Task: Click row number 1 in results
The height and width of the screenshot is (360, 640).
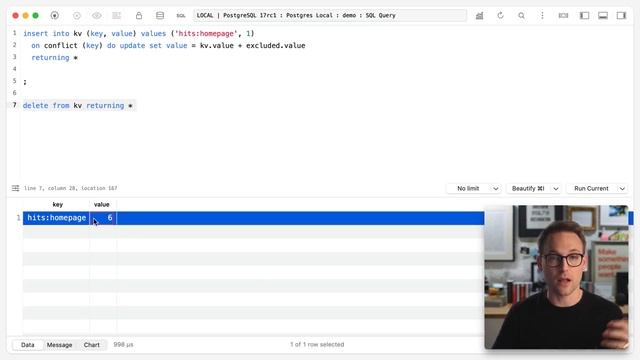Action: point(18,218)
